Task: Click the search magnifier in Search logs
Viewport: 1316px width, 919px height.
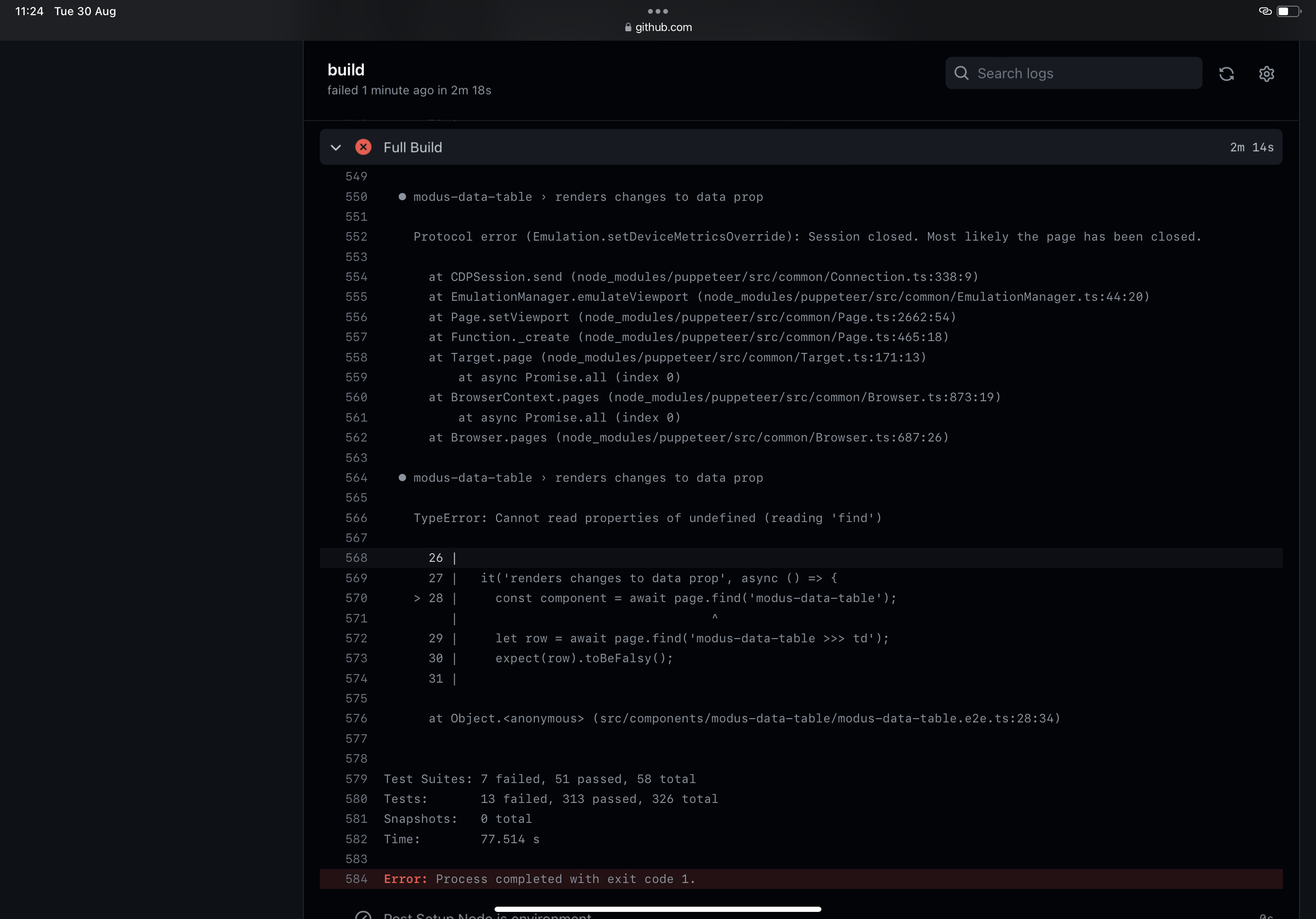Action: click(961, 73)
